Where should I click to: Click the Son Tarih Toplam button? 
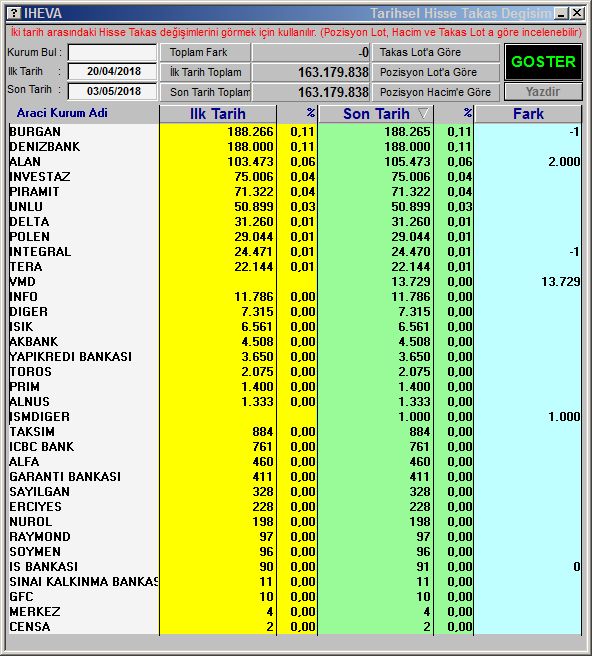tap(205, 92)
